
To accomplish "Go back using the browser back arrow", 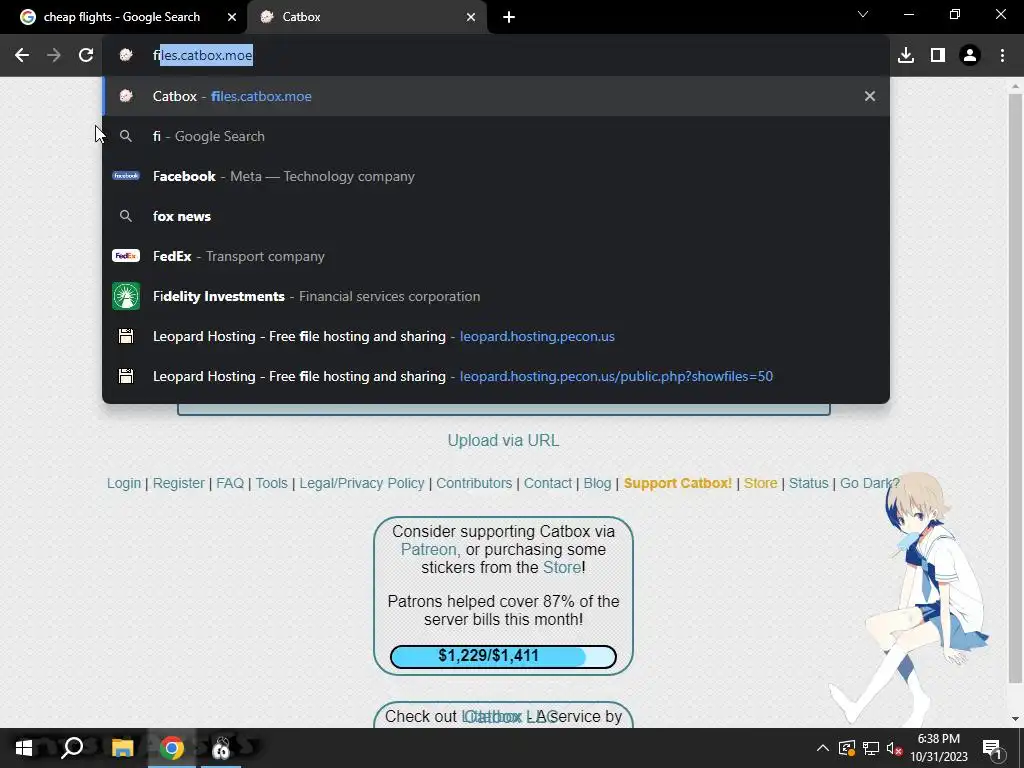I will [x=22, y=56].
